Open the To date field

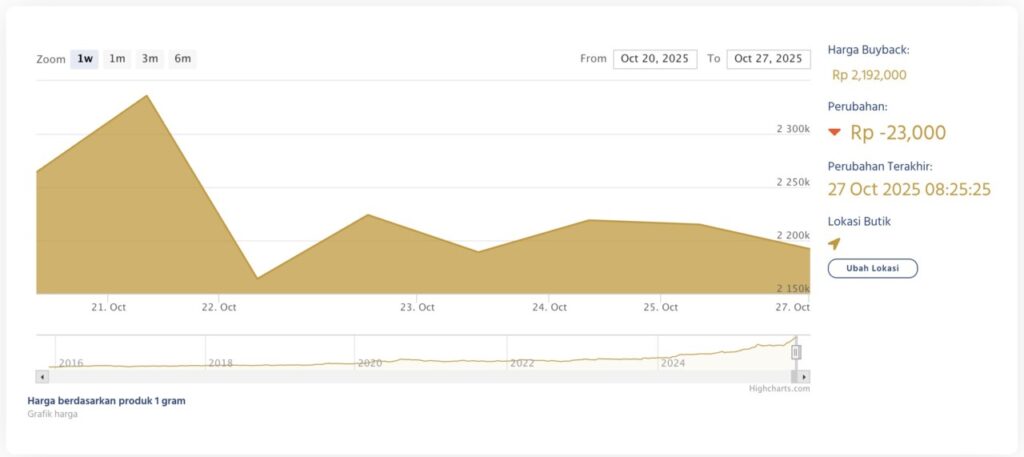(x=768, y=59)
